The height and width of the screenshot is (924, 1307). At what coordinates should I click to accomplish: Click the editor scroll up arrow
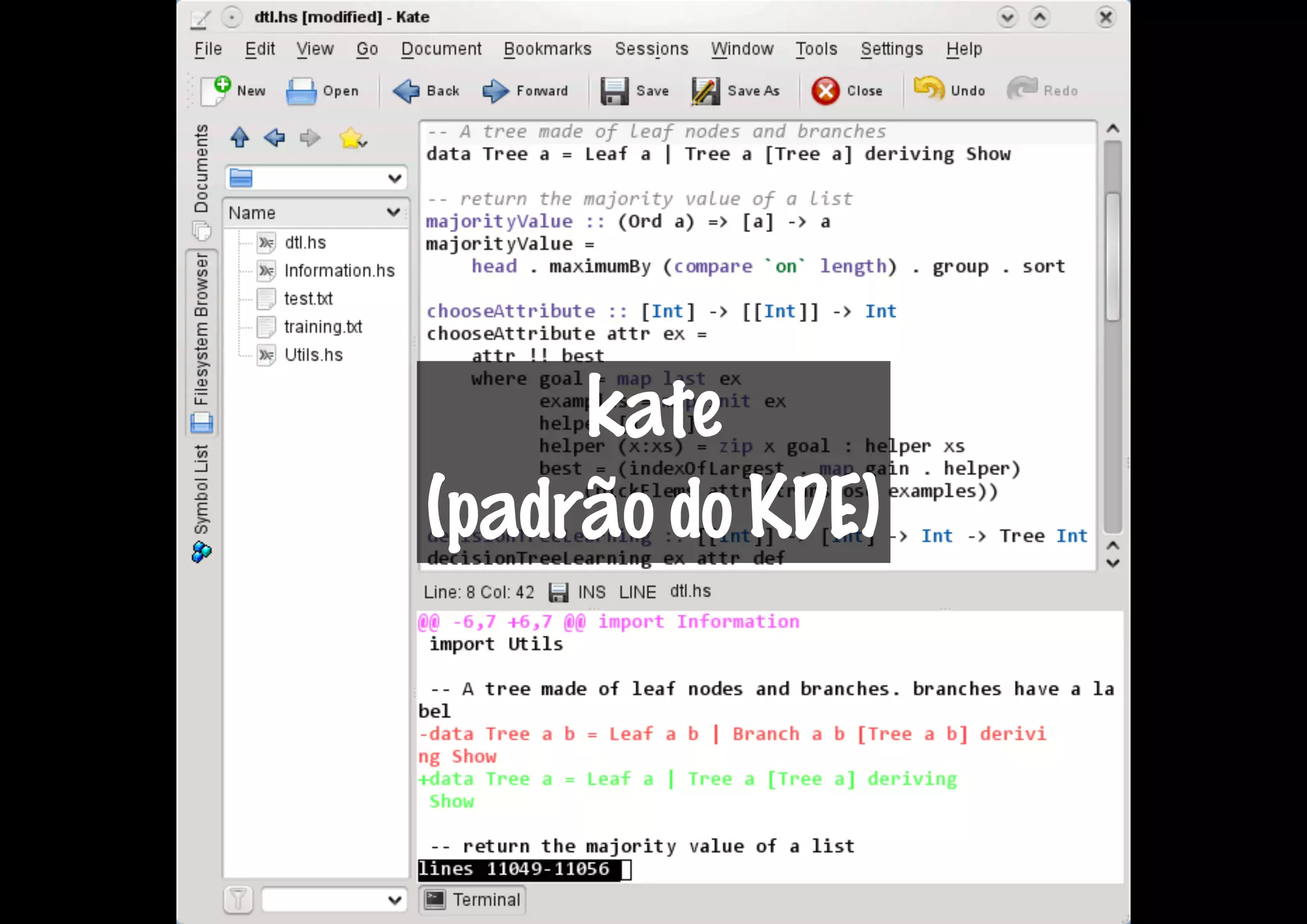(1113, 129)
